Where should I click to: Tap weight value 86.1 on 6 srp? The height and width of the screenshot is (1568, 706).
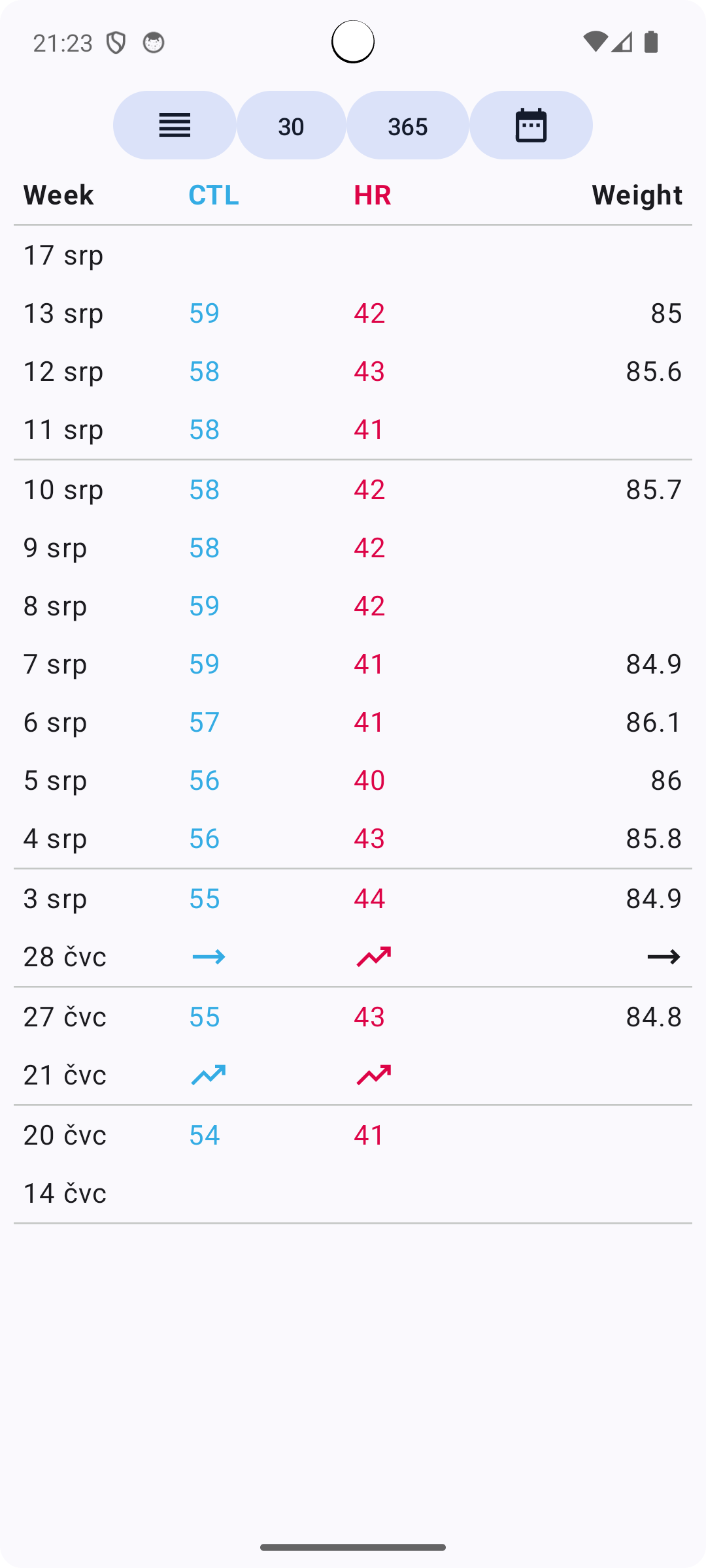pos(654,722)
